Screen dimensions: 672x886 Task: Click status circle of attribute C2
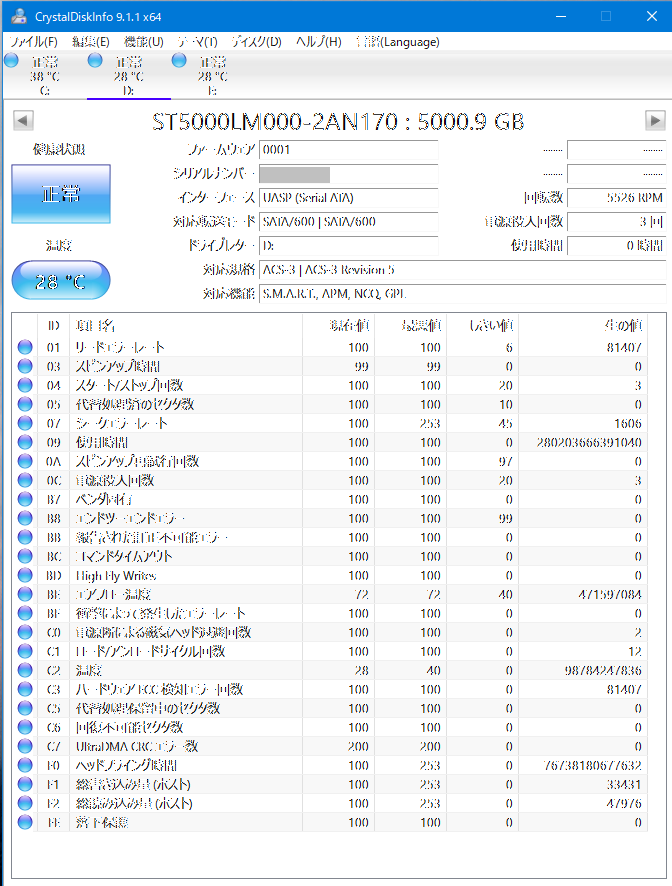click(25, 670)
